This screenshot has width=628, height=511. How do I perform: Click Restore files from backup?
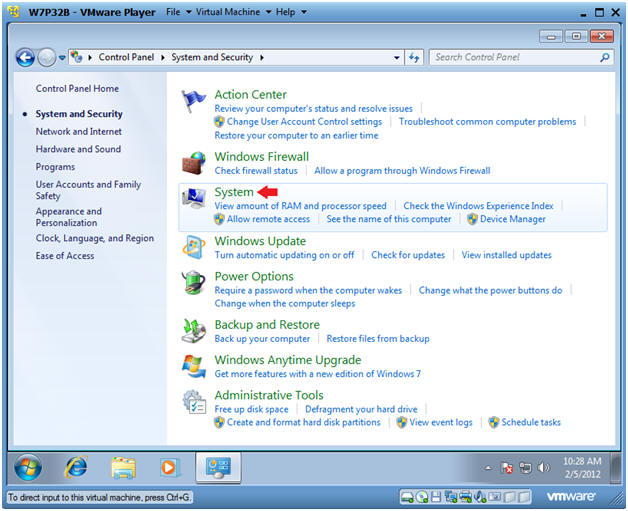(378, 339)
